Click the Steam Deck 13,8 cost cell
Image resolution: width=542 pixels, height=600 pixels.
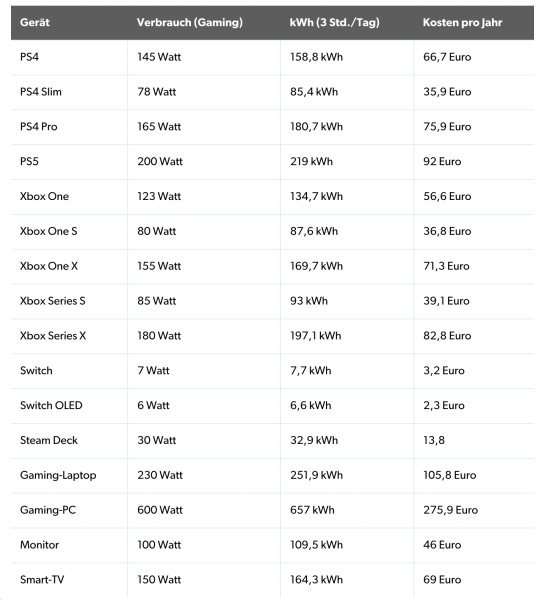[434, 440]
